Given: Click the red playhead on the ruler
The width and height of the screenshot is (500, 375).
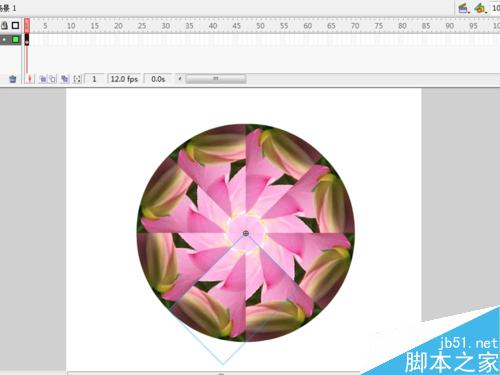Looking at the screenshot, I should [x=27, y=25].
